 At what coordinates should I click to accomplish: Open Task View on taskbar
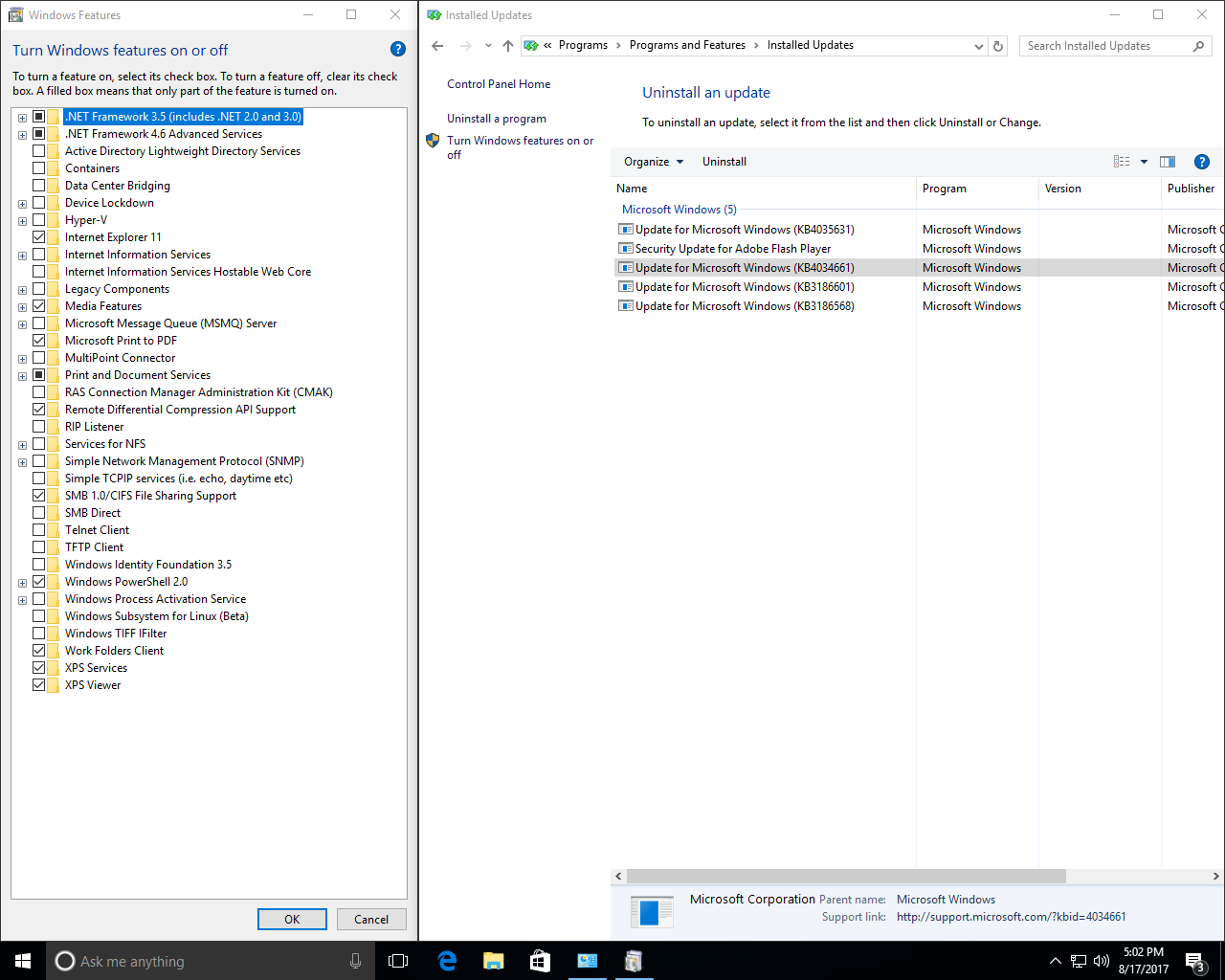click(398, 961)
